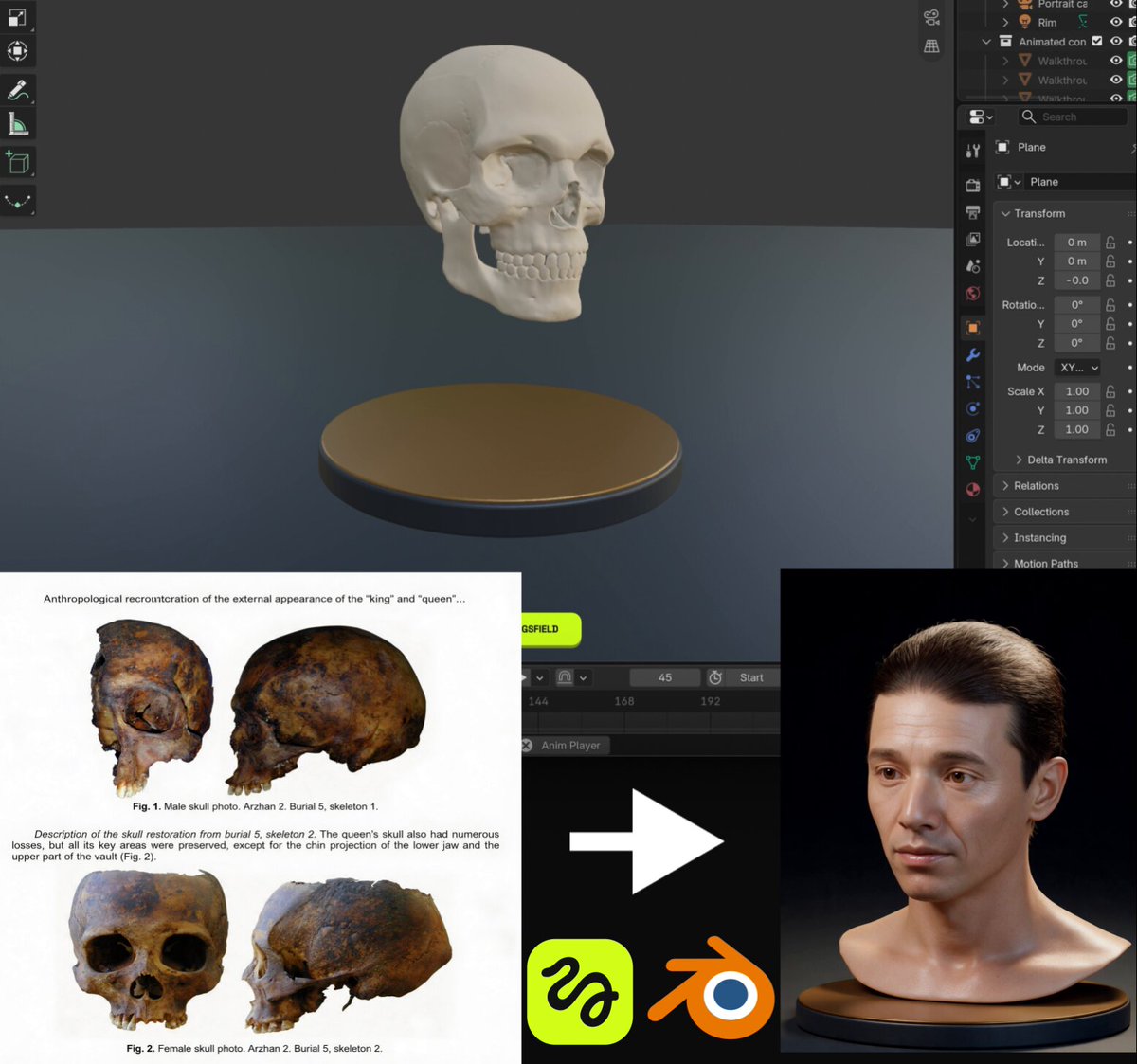Screen dimensions: 1137x1064
Task: Open the Material properties tab
Action: click(x=973, y=490)
